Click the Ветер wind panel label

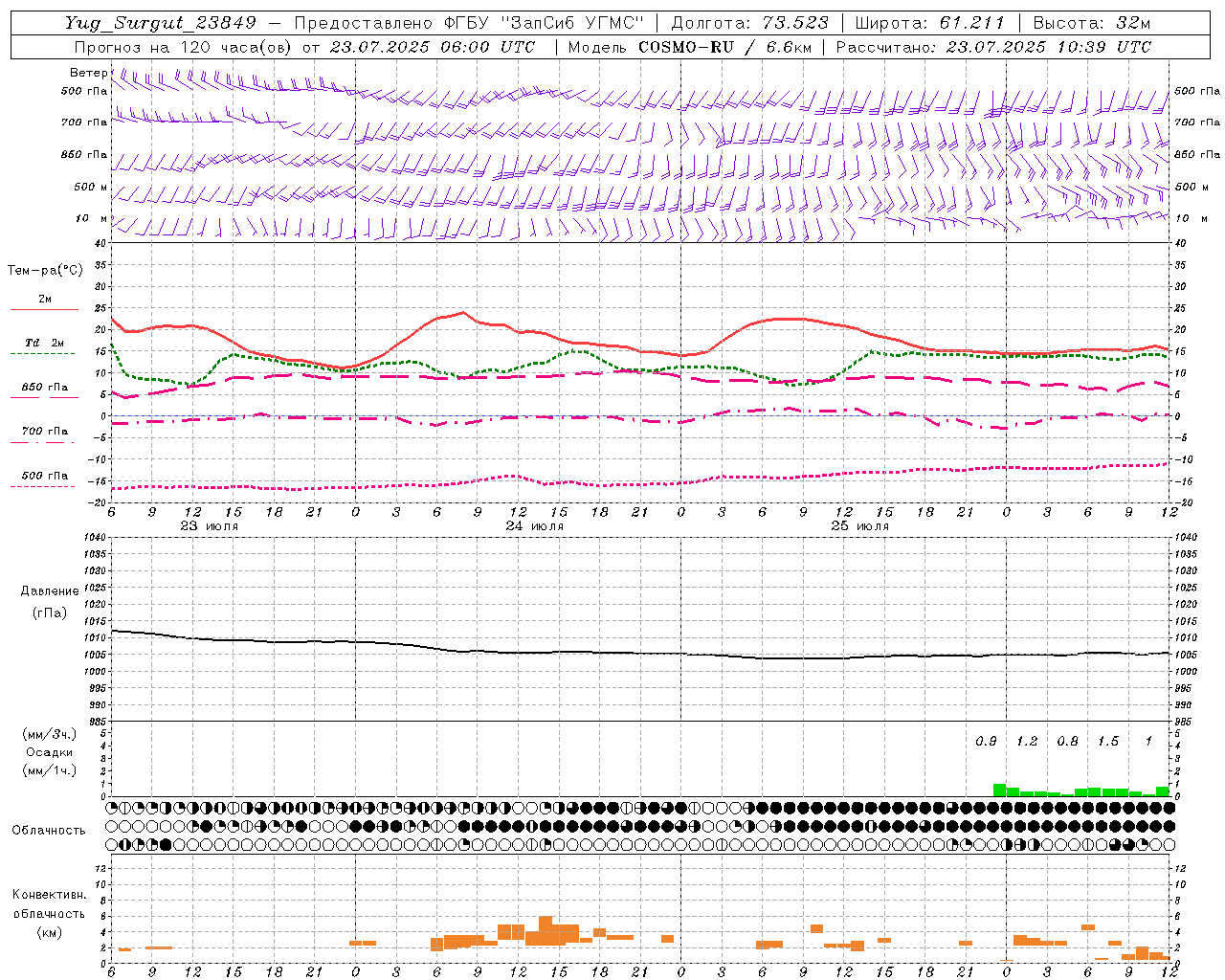[x=88, y=73]
